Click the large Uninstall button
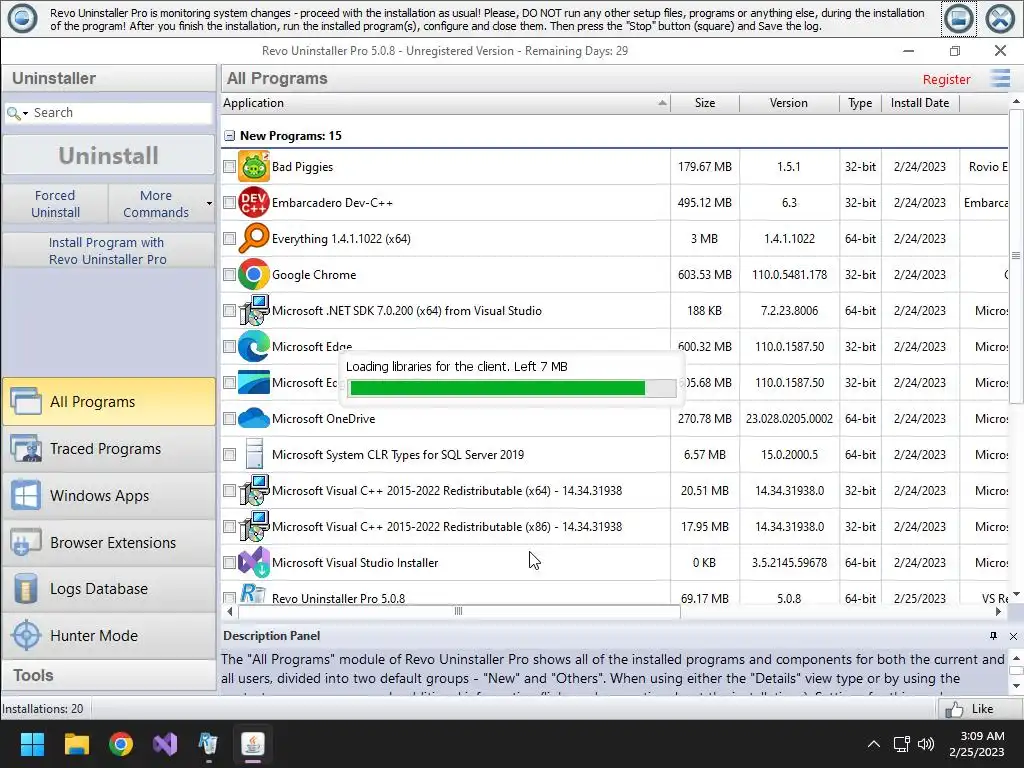The width and height of the screenshot is (1024, 768). (x=108, y=155)
